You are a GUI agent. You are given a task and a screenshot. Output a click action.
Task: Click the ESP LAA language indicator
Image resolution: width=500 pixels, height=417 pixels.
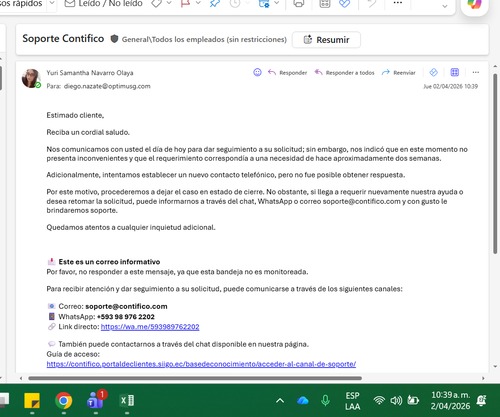point(353,401)
